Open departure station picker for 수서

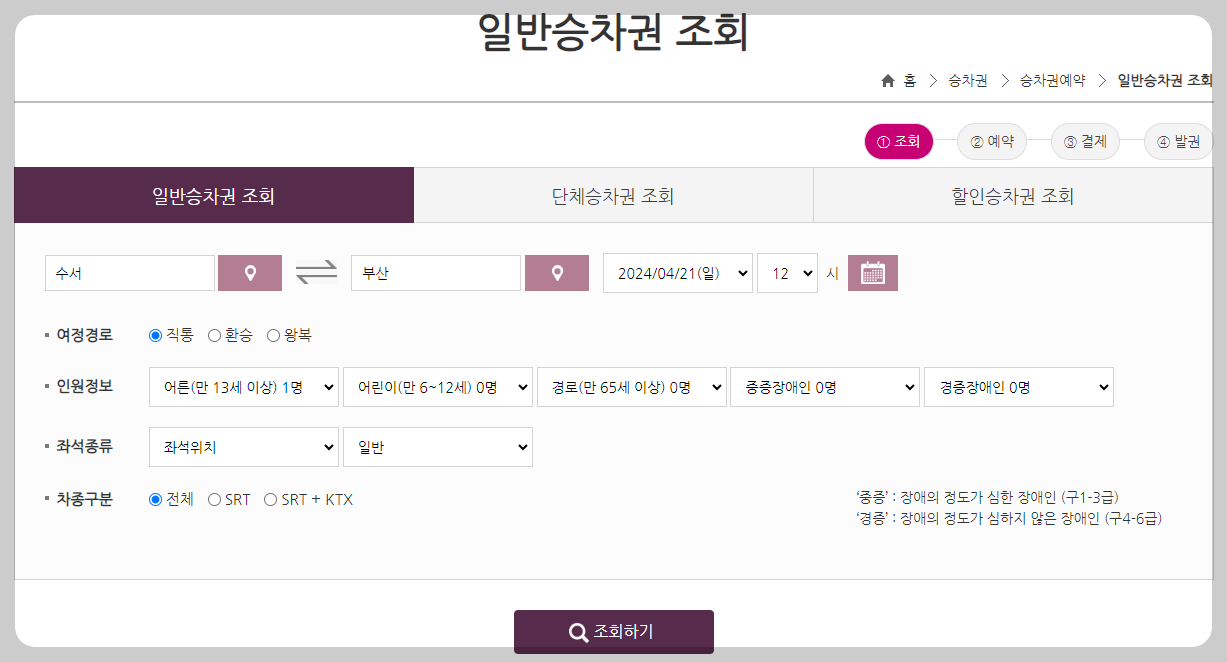click(x=249, y=272)
